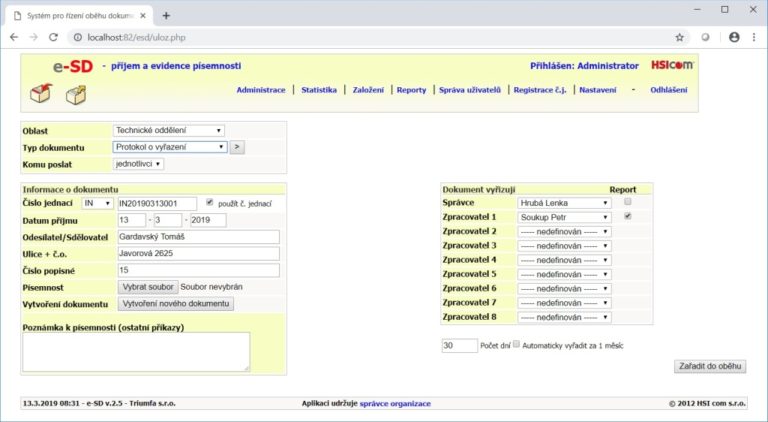Click the Poznámka k písemnosti textarea
768x422 pixels.
(136, 352)
